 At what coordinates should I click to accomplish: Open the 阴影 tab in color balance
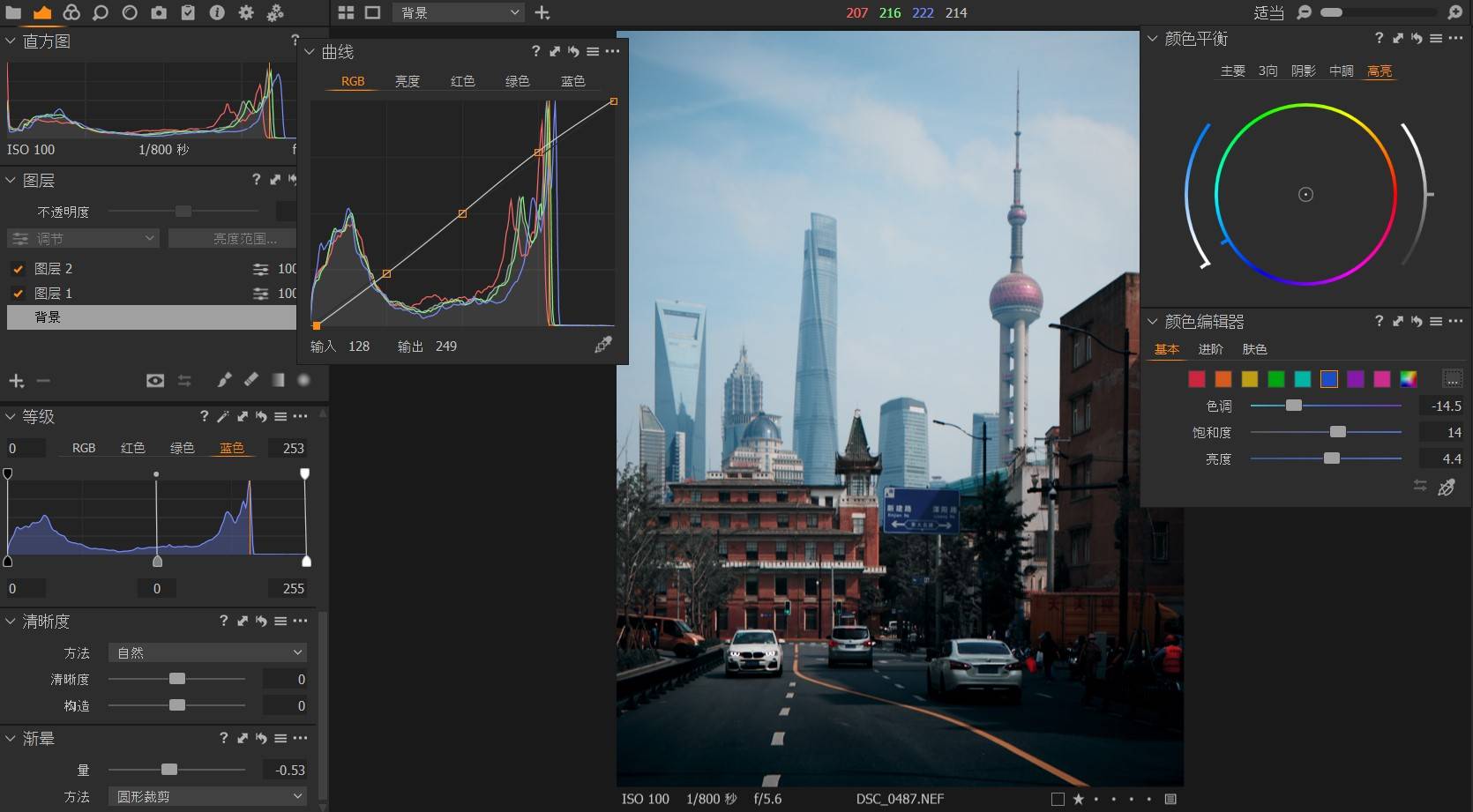click(1303, 71)
